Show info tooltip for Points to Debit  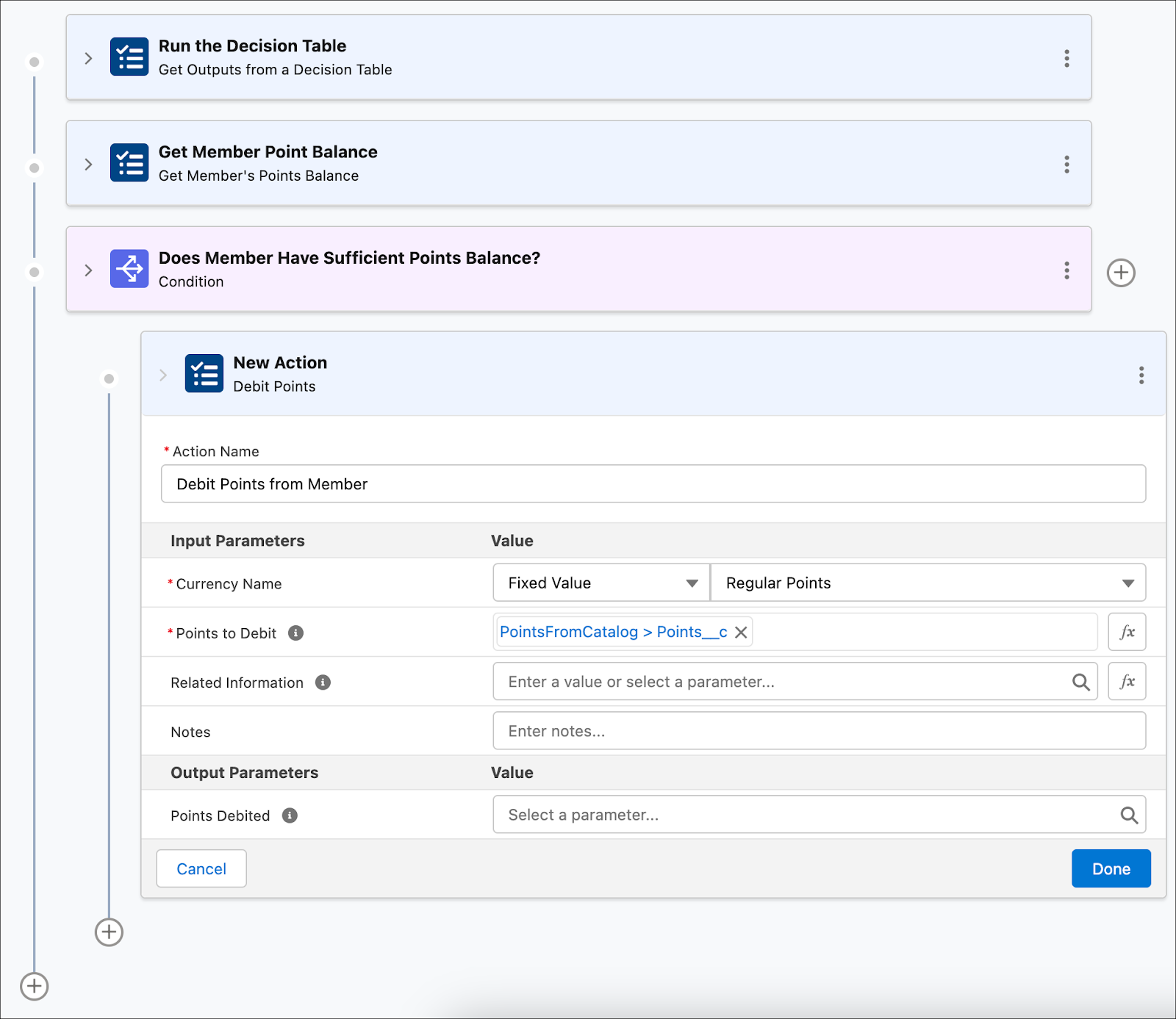pyautogui.click(x=295, y=633)
